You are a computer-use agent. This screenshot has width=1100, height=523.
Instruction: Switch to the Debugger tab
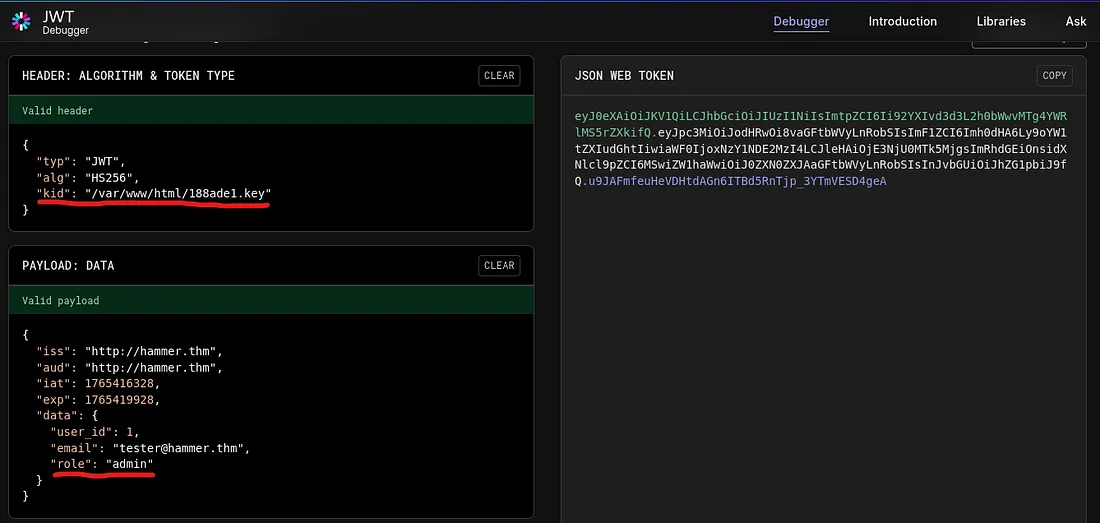pyautogui.click(x=801, y=21)
